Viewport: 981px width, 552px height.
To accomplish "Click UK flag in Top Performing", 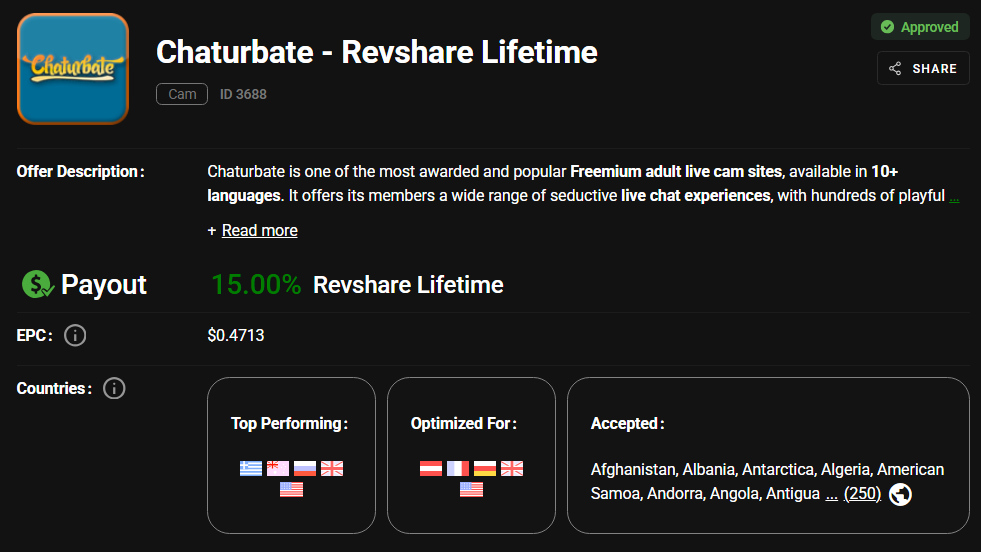I will (332, 468).
